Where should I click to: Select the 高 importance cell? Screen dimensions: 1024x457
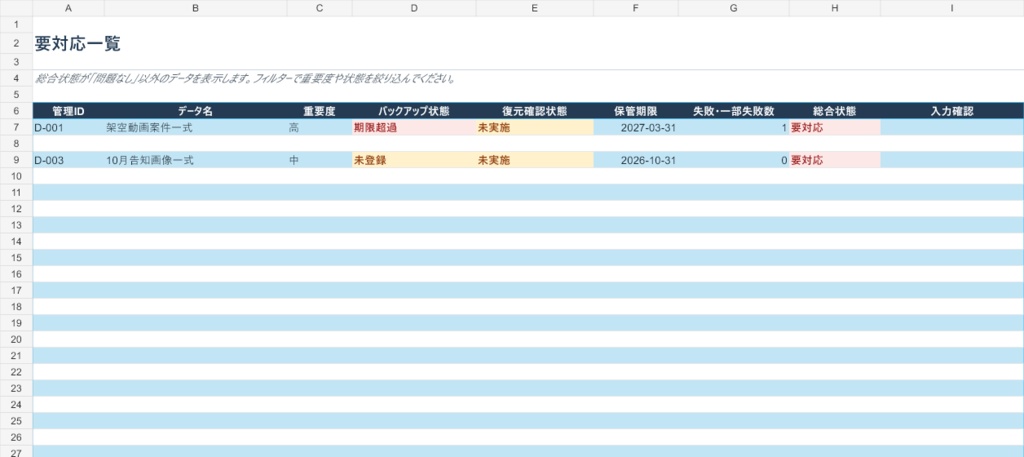coord(319,127)
